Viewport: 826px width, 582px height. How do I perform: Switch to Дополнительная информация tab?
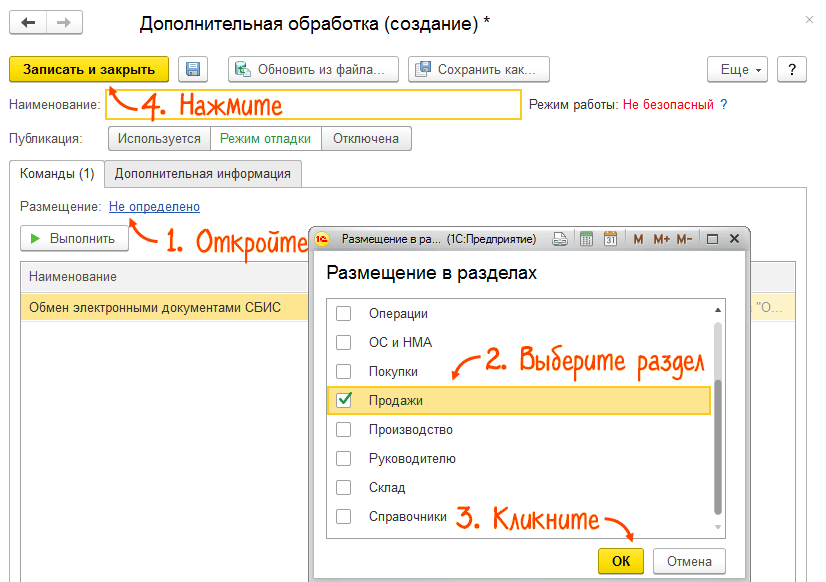coord(202,173)
